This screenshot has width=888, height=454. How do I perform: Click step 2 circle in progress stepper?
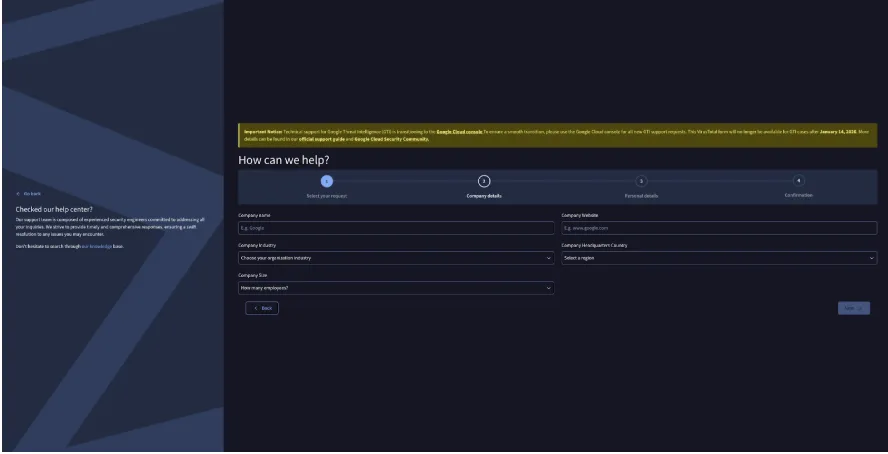coord(484,181)
